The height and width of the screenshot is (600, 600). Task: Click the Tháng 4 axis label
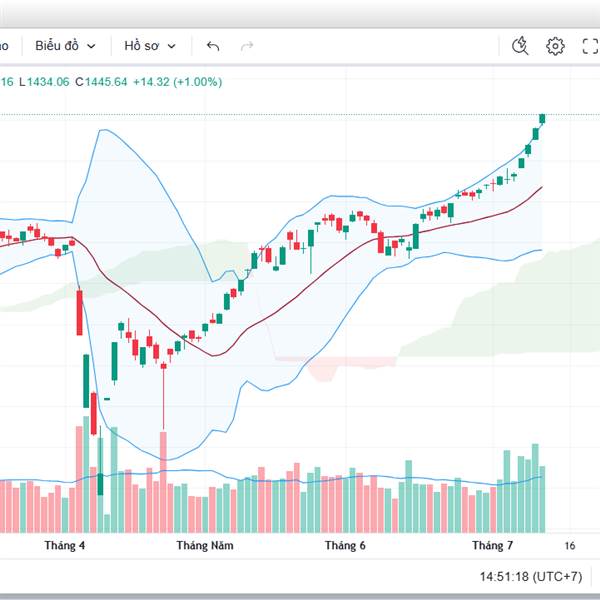(65, 545)
